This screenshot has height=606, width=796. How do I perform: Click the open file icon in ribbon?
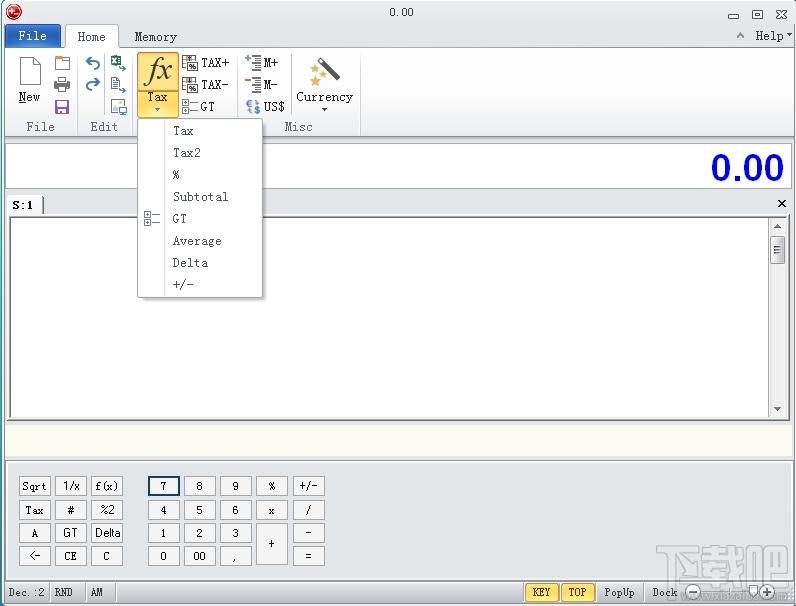[62, 63]
